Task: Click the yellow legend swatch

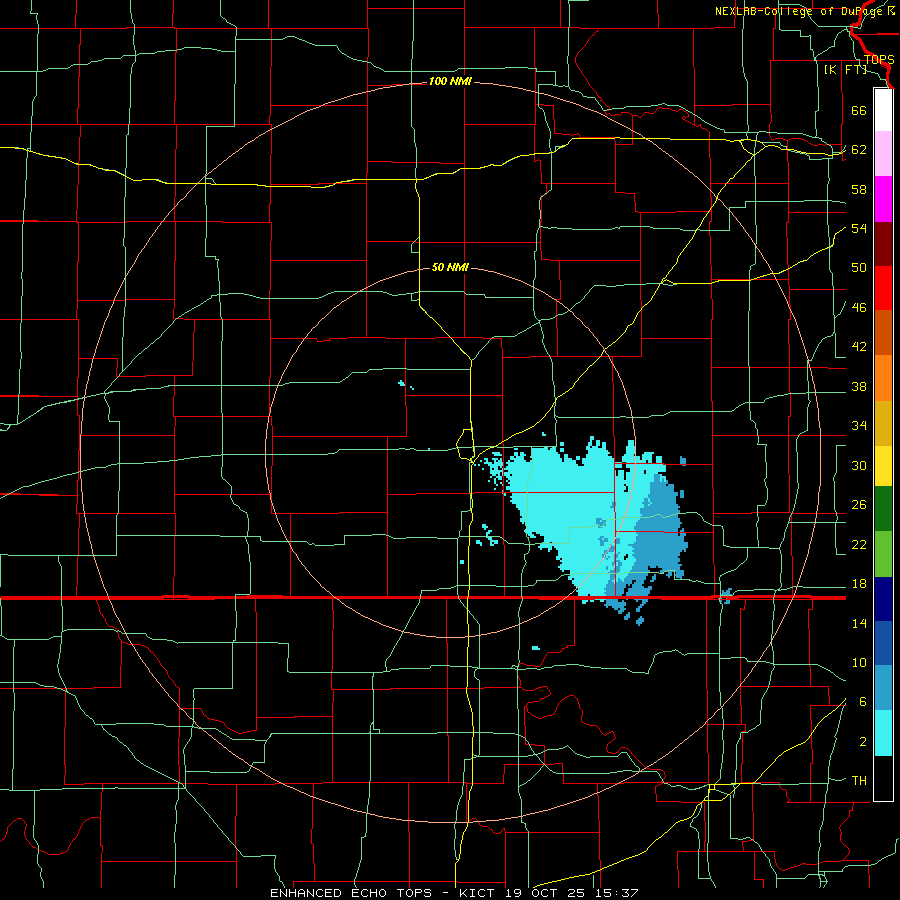Action: pos(883,465)
